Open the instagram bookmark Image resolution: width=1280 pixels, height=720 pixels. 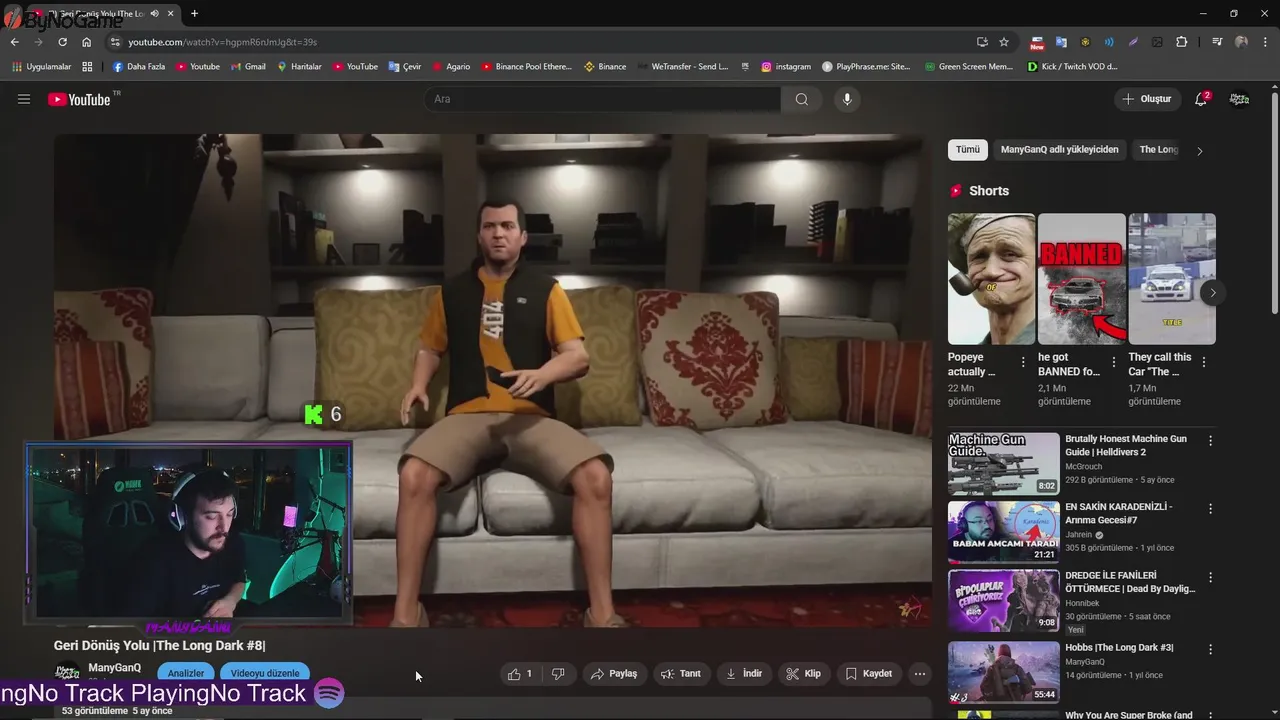pyautogui.click(x=786, y=67)
